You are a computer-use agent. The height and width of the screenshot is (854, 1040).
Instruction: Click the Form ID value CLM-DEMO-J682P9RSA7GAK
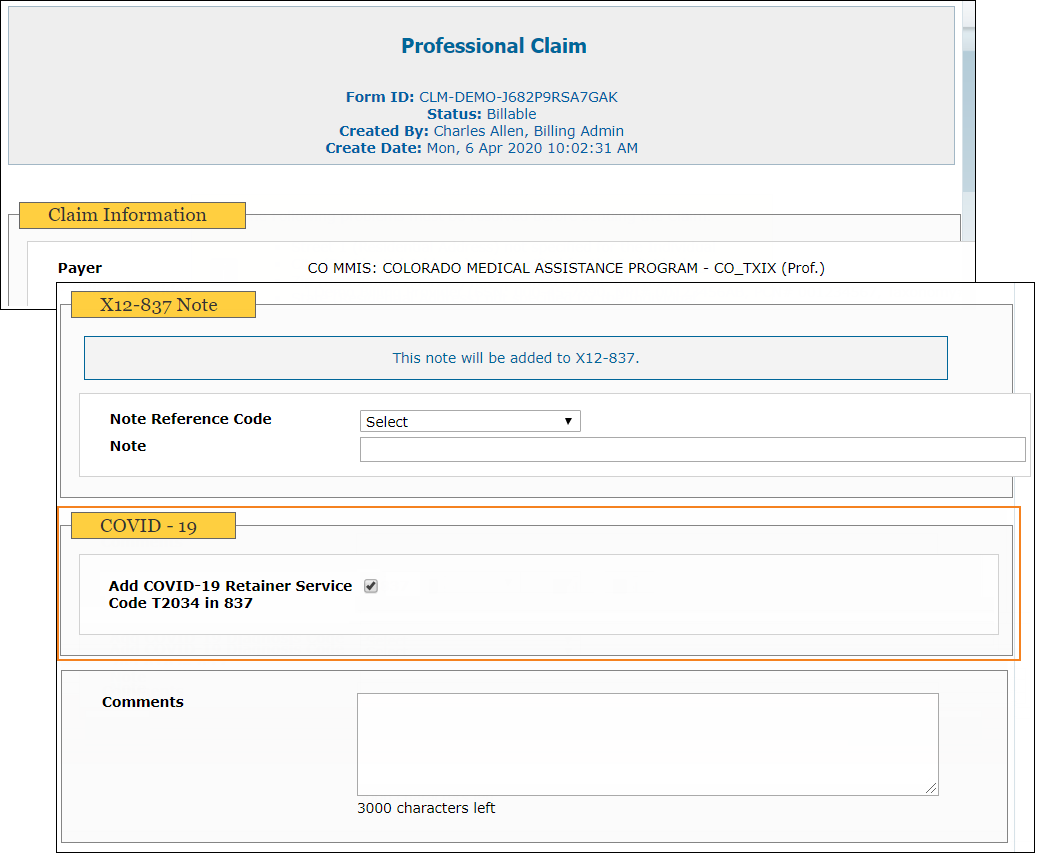(518, 97)
